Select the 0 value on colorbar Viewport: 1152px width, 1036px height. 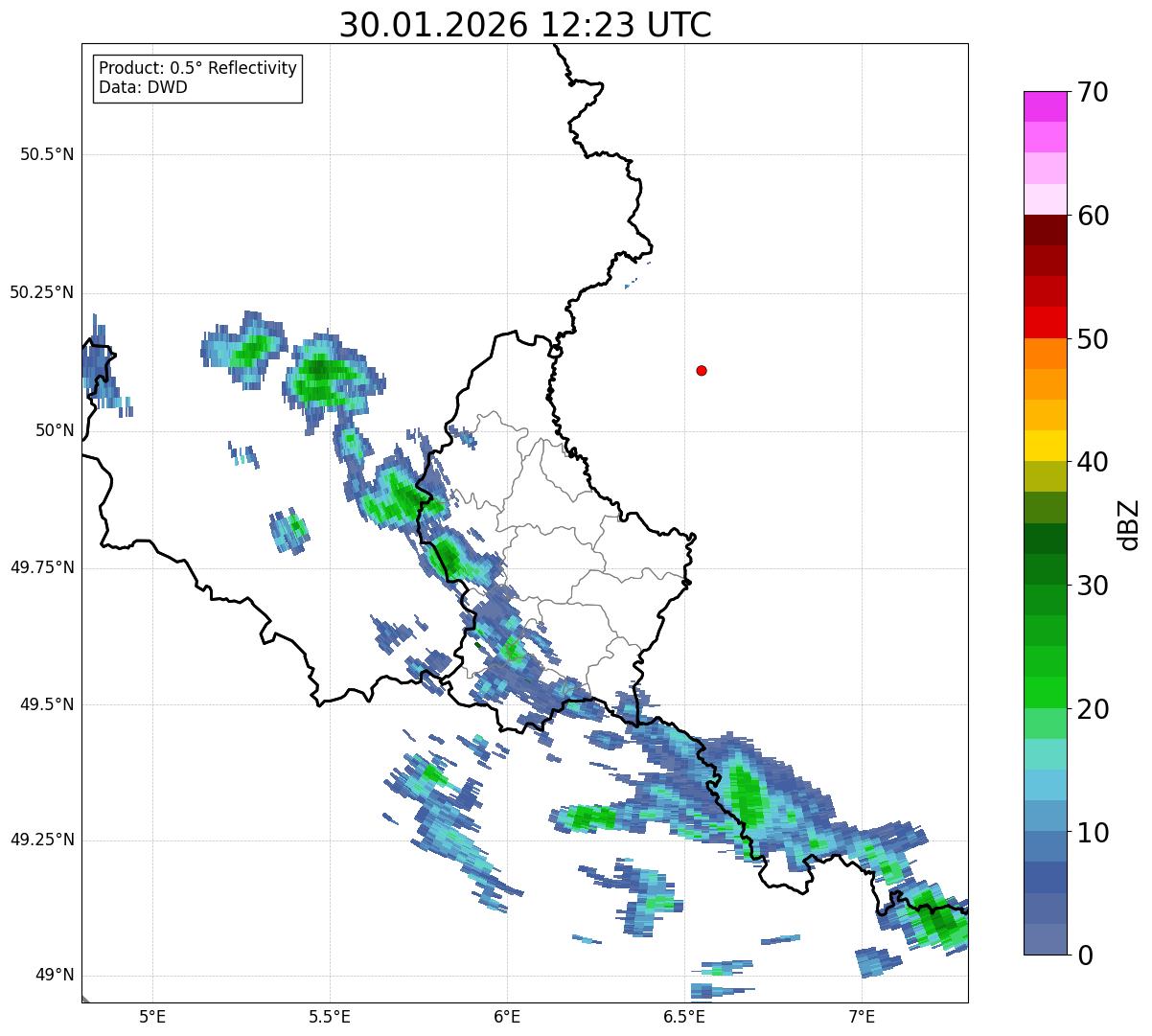(1084, 955)
